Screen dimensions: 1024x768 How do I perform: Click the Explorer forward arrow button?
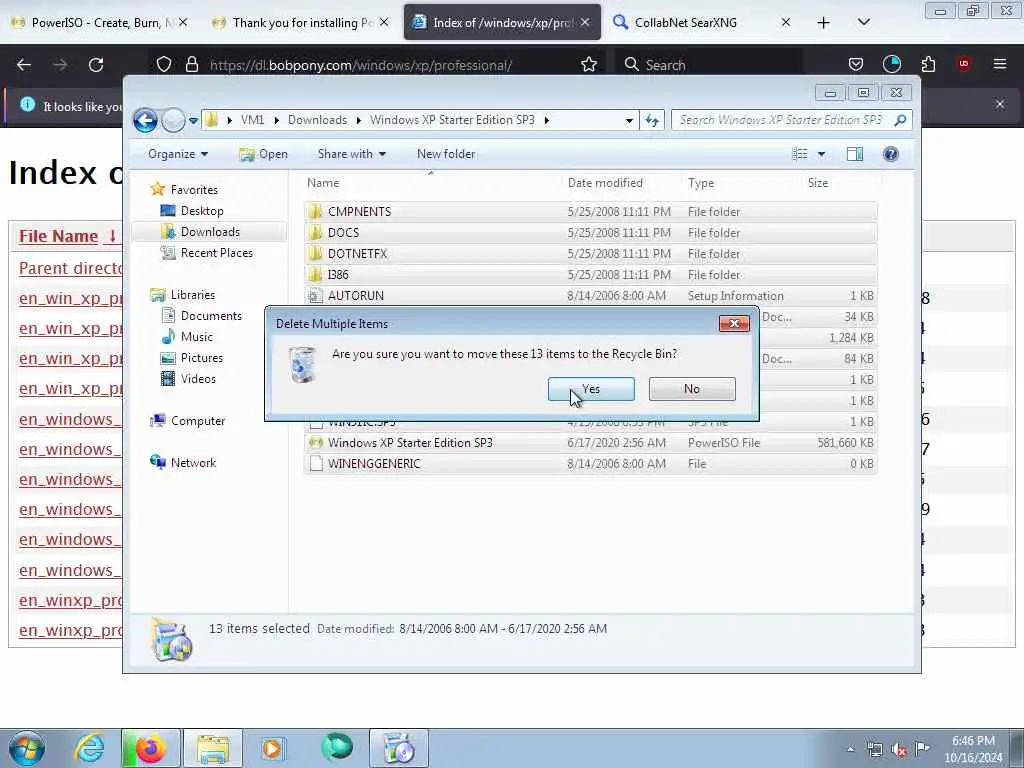(x=173, y=120)
